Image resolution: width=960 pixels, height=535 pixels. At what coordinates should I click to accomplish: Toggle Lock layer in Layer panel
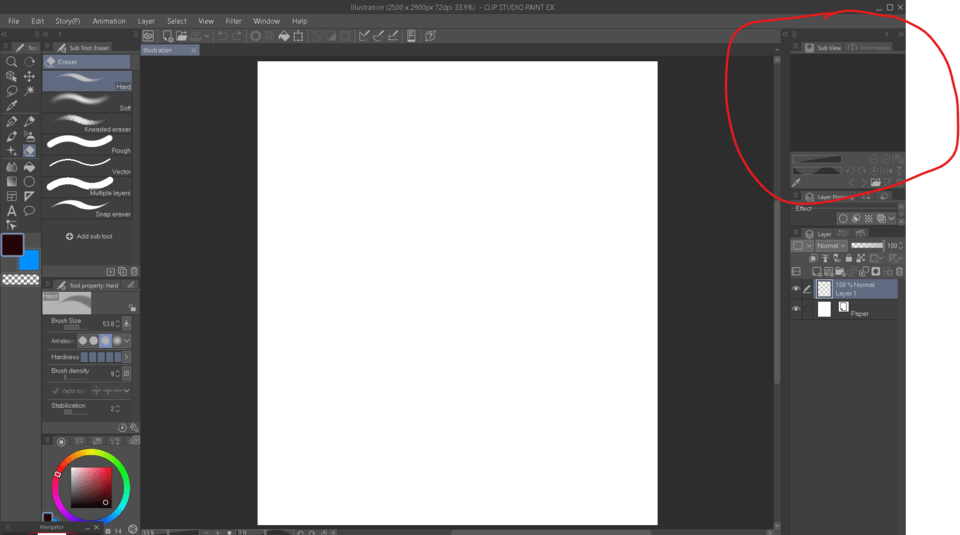coord(849,258)
